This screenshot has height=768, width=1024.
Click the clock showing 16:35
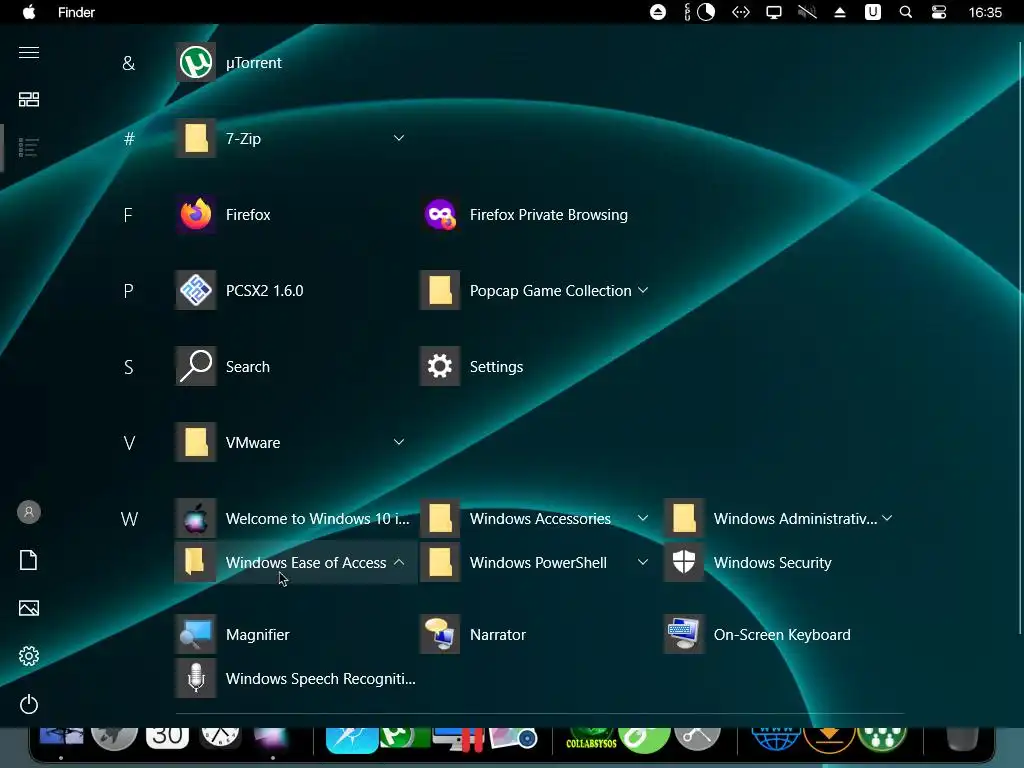coord(985,12)
